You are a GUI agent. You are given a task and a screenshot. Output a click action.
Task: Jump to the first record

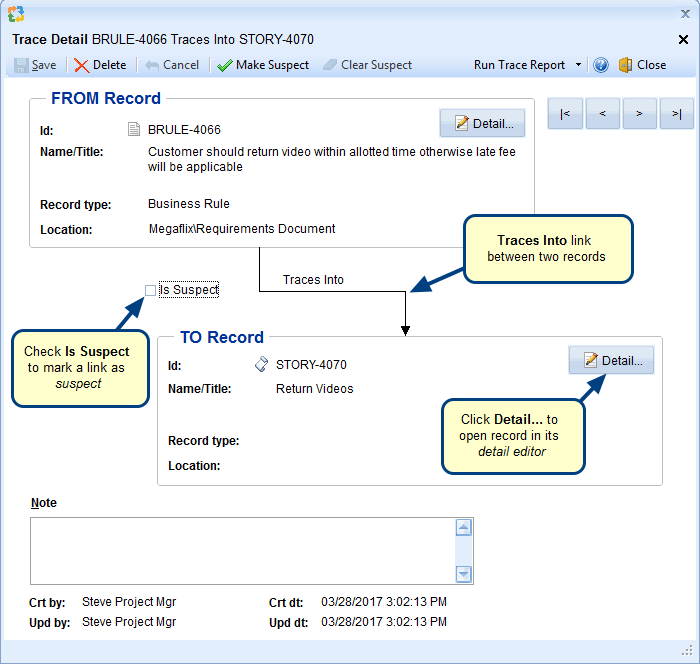(565, 114)
